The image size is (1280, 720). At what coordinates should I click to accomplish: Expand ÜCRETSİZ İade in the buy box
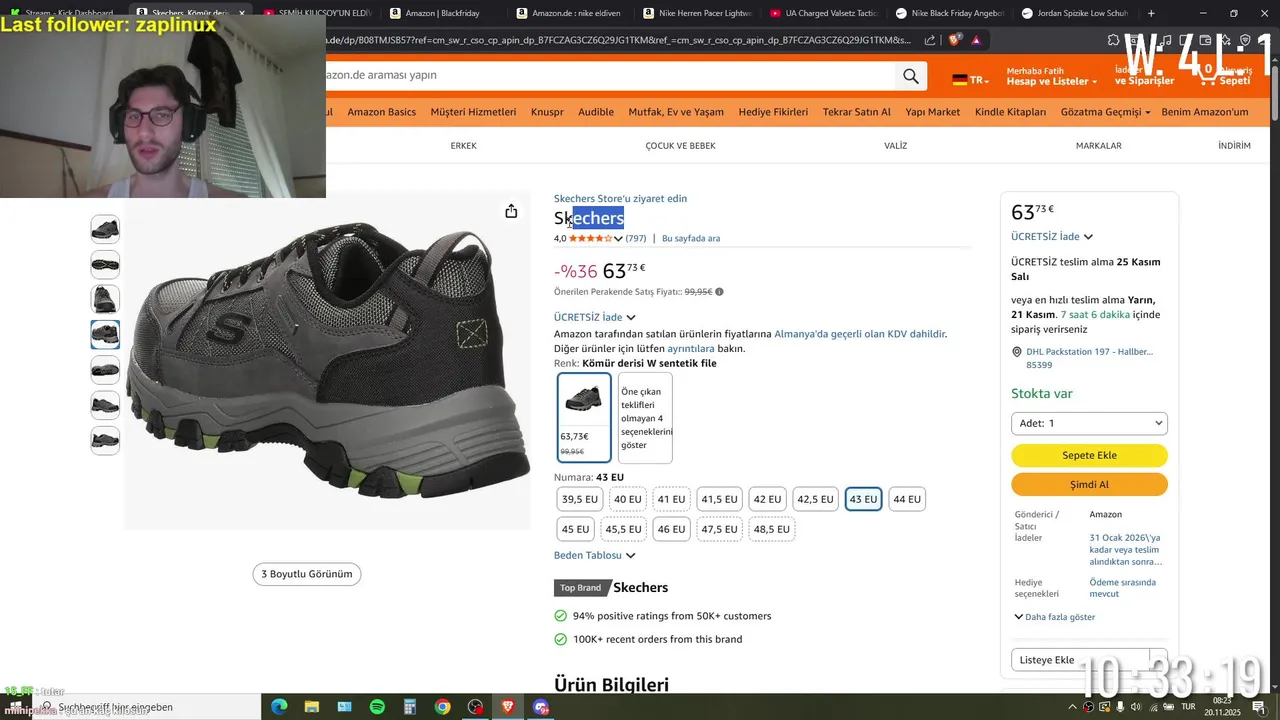tap(1052, 237)
